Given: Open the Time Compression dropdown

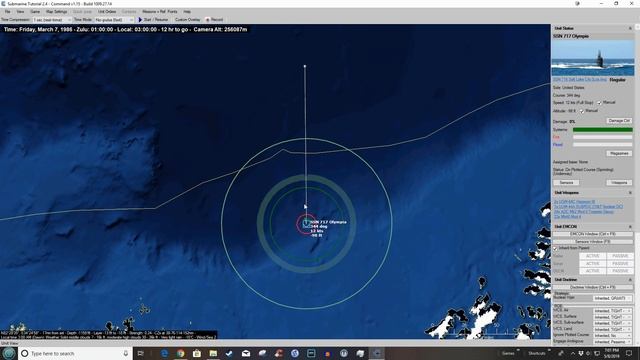Looking at the screenshot, I should (x=52, y=20).
